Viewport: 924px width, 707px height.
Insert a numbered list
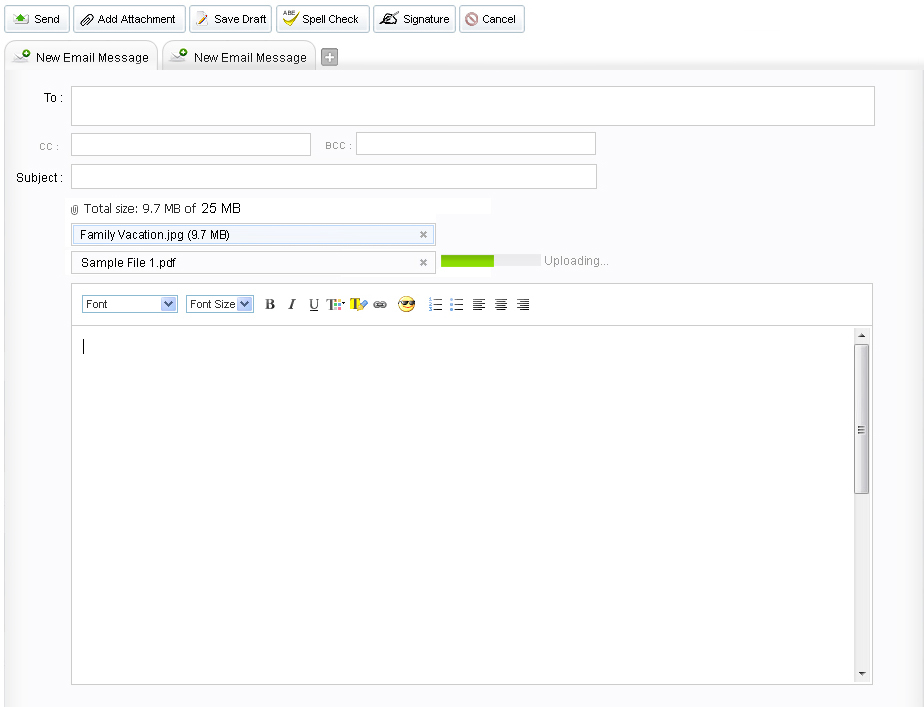pyautogui.click(x=435, y=305)
